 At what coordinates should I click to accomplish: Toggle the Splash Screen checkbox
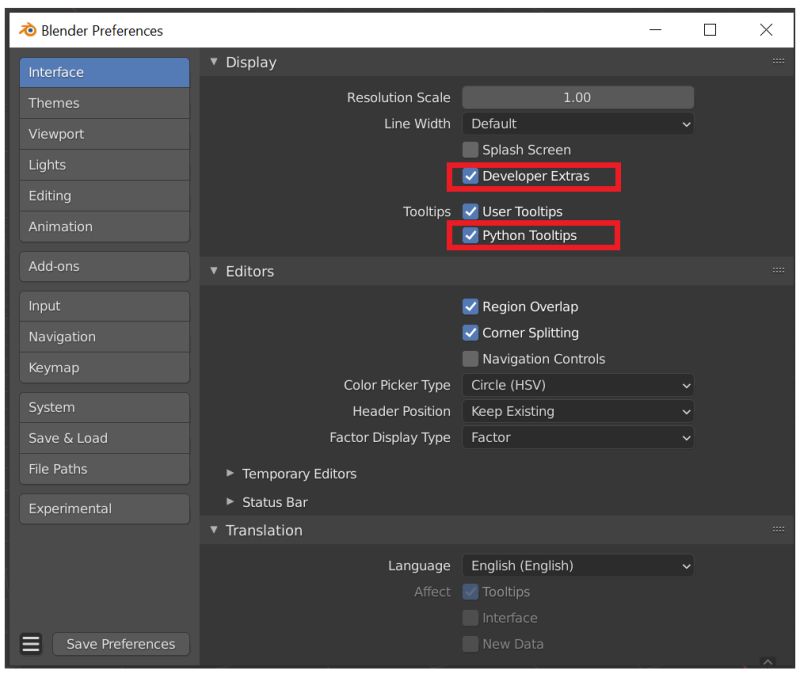[470, 149]
